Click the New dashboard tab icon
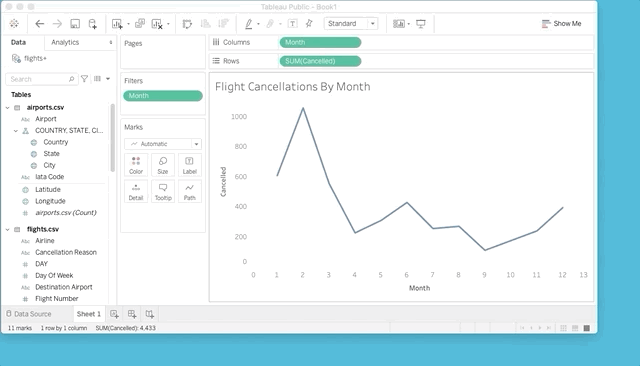 132,314
